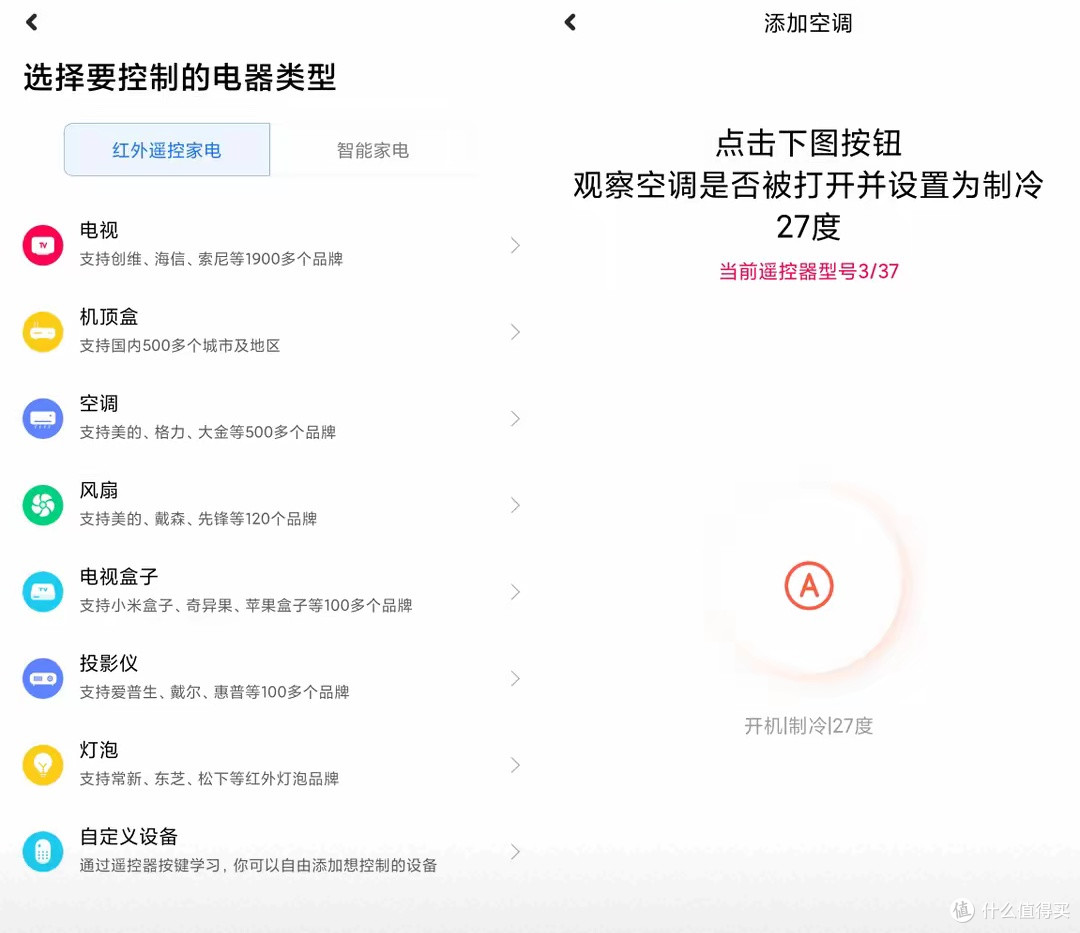Screen dimensions: 1080x933
Task: Tap the blue 投影仪 projector icon
Action: tap(43, 678)
